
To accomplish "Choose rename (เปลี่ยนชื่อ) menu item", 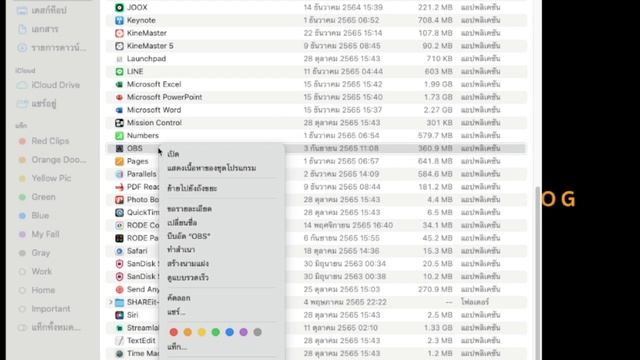I will pyautogui.click(x=182, y=223).
